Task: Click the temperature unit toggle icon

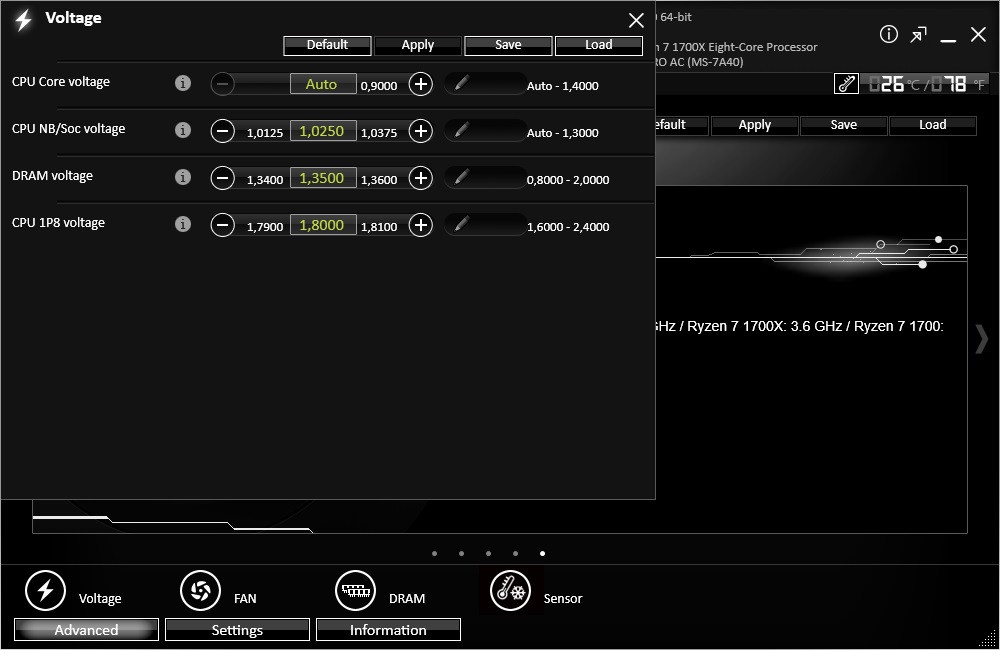Action: 846,84
